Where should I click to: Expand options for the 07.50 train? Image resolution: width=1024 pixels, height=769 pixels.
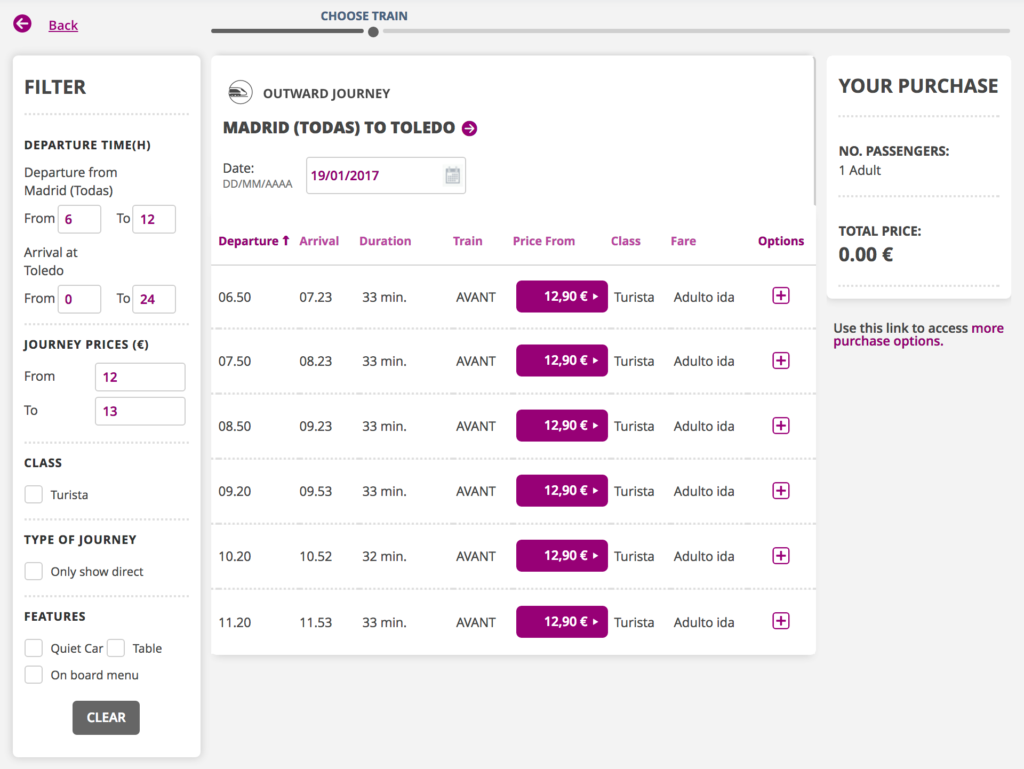tap(780, 360)
